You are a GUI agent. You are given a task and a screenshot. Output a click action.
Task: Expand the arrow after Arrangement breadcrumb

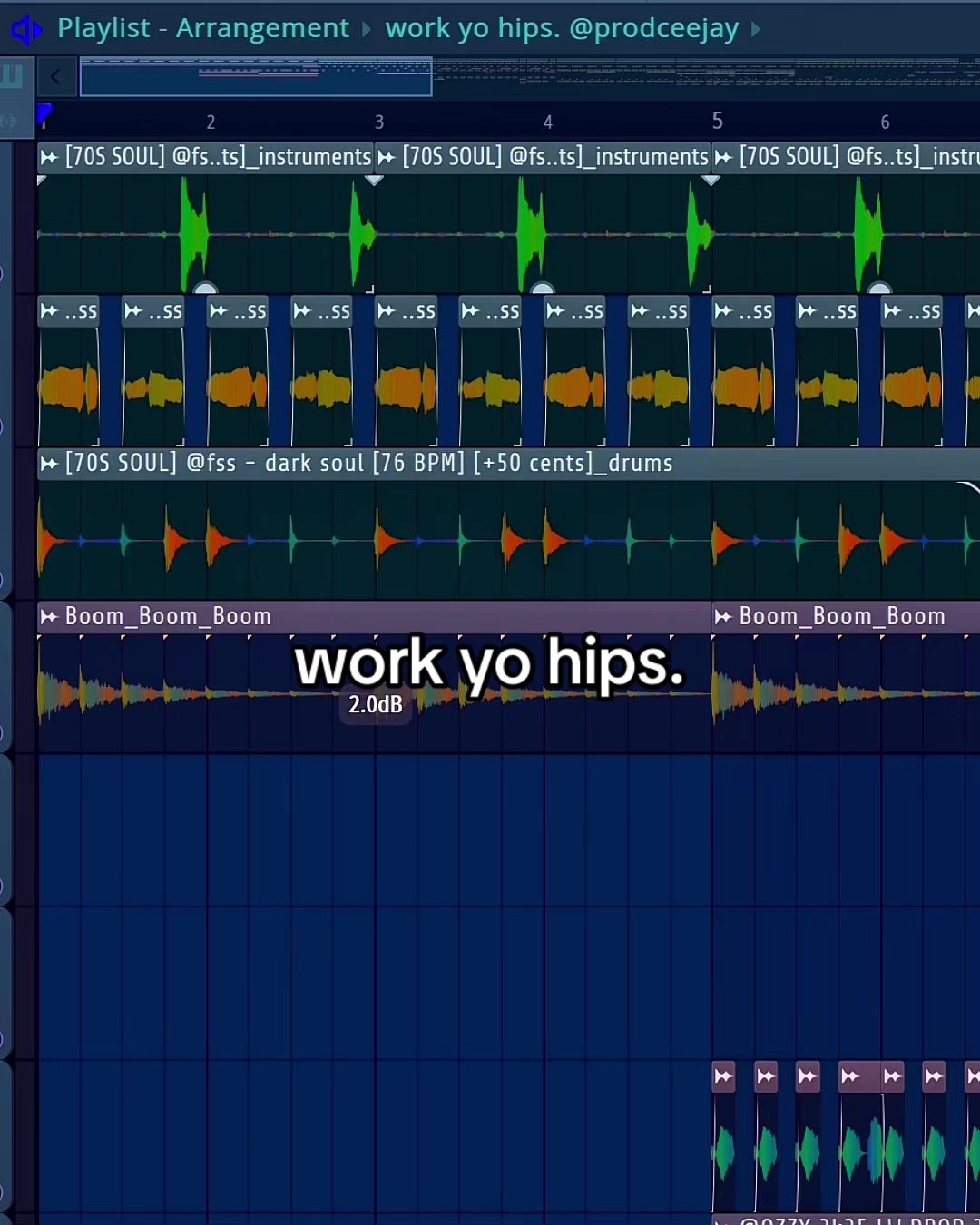click(x=367, y=29)
